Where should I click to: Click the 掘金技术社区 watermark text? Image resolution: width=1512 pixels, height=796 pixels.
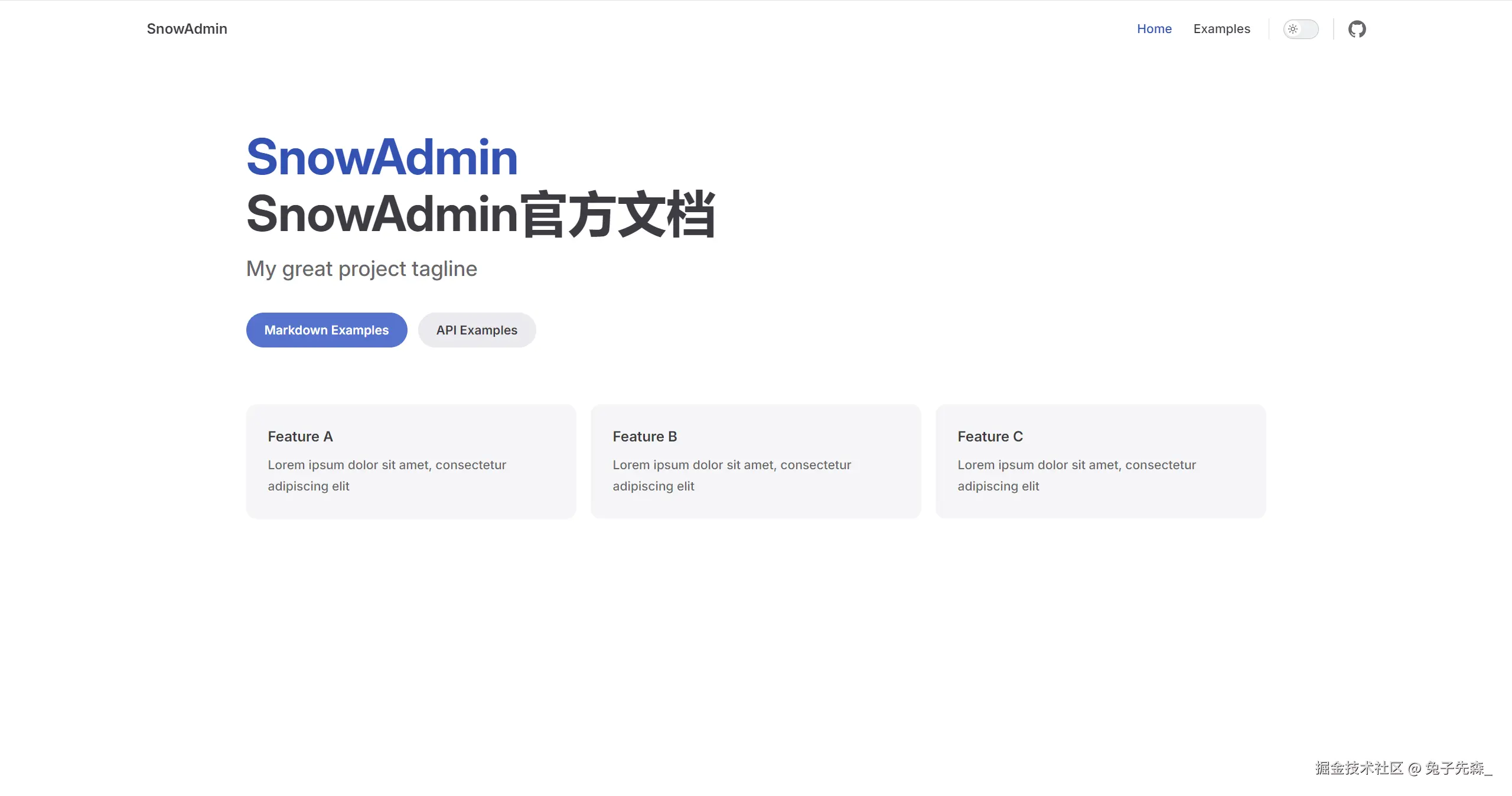coord(1359,768)
